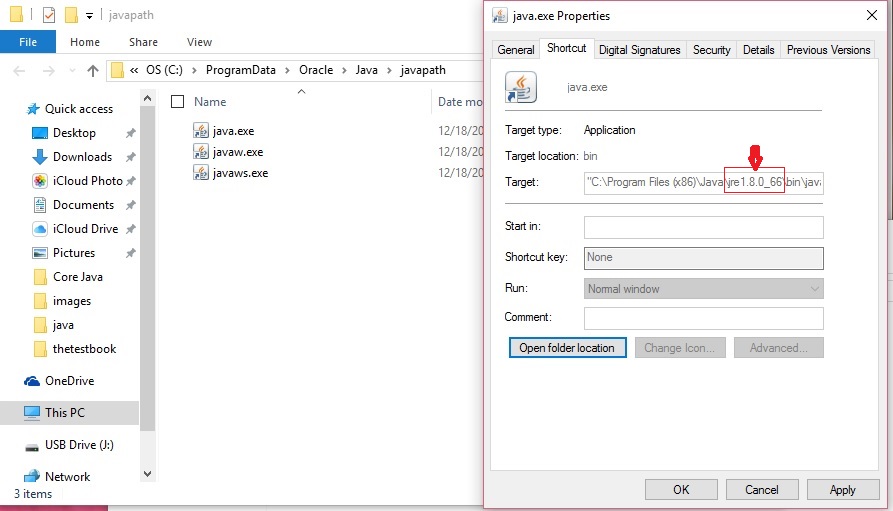Open Downloads arrow icon in sidebar
The width and height of the screenshot is (893, 511).
pos(40,157)
